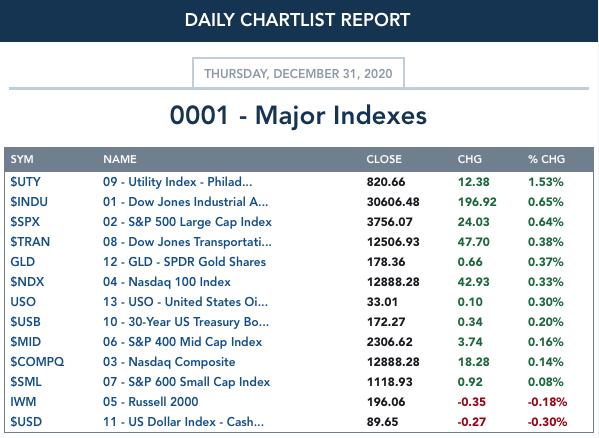Viewport: 599px width, 438px height.
Task: Open S&P 600 Small Cap Index link
Action: (186, 382)
